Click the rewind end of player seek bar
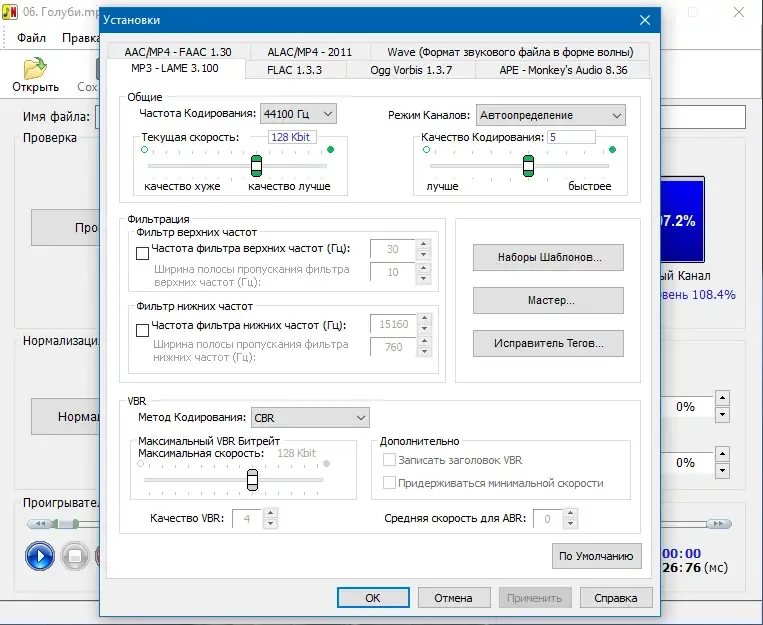 (x=41, y=524)
